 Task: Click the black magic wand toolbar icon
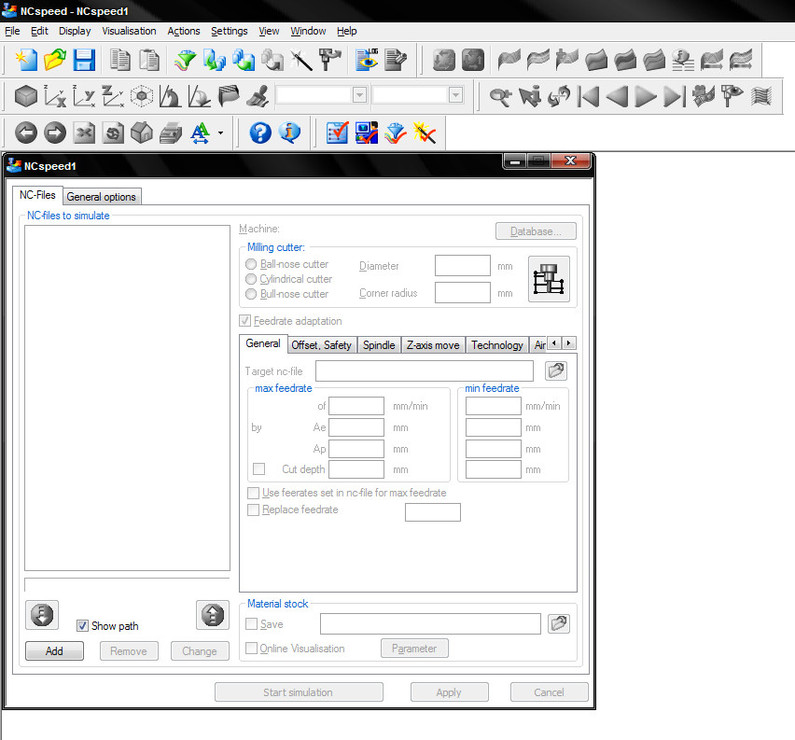tap(301, 60)
